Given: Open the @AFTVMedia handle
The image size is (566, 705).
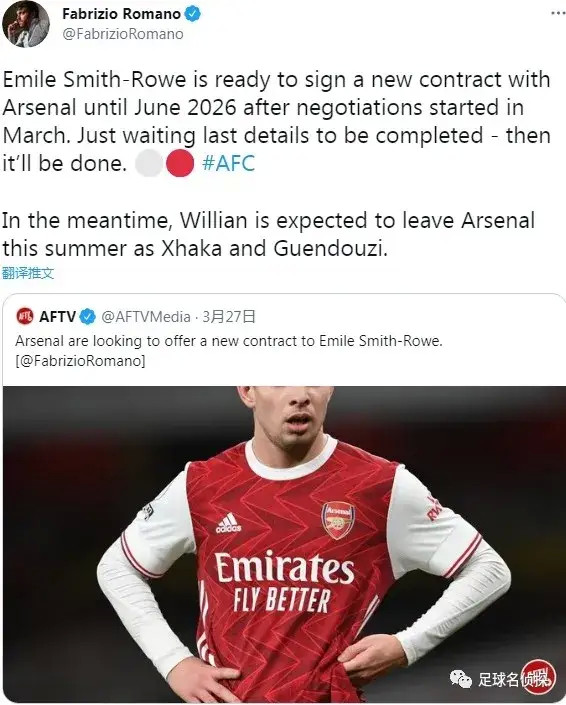Looking at the screenshot, I should 146,317.
